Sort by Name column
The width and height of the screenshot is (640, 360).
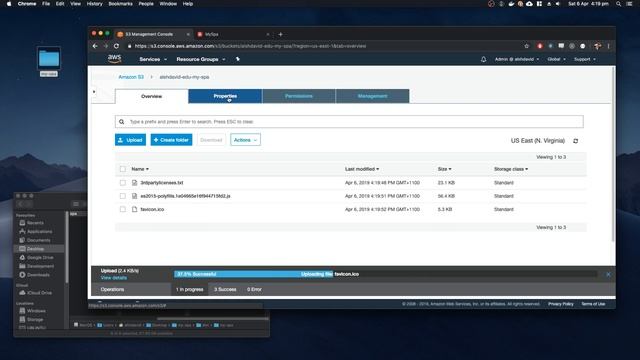coord(140,169)
